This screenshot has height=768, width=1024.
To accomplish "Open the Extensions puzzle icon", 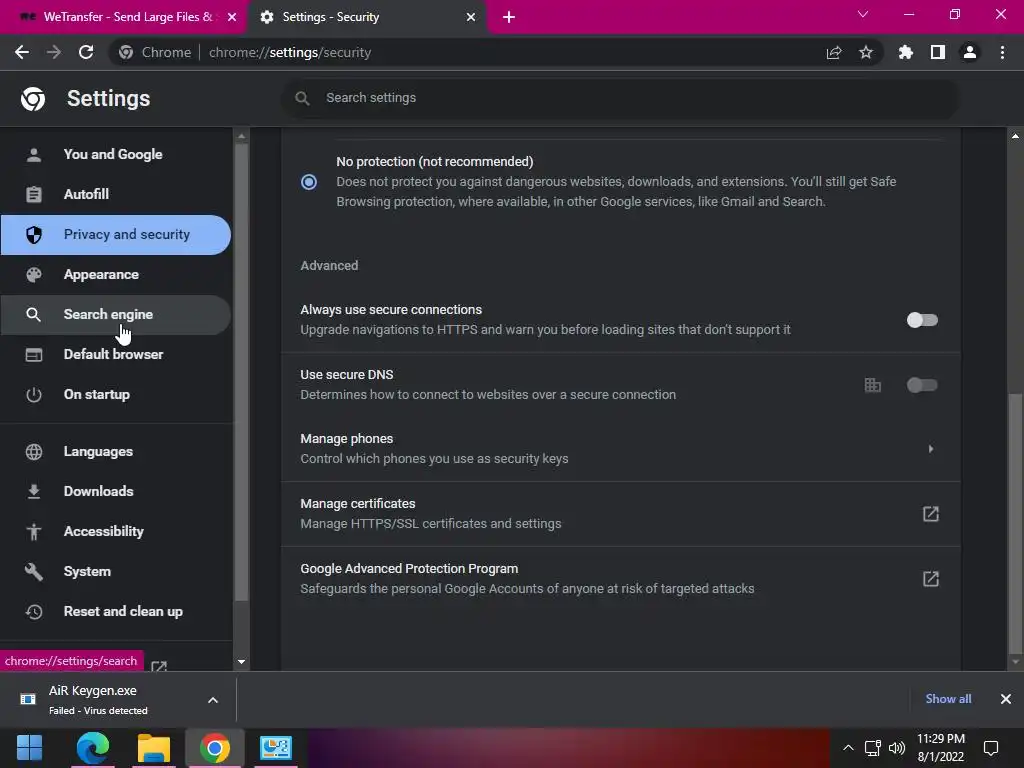I will (x=905, y=52).
